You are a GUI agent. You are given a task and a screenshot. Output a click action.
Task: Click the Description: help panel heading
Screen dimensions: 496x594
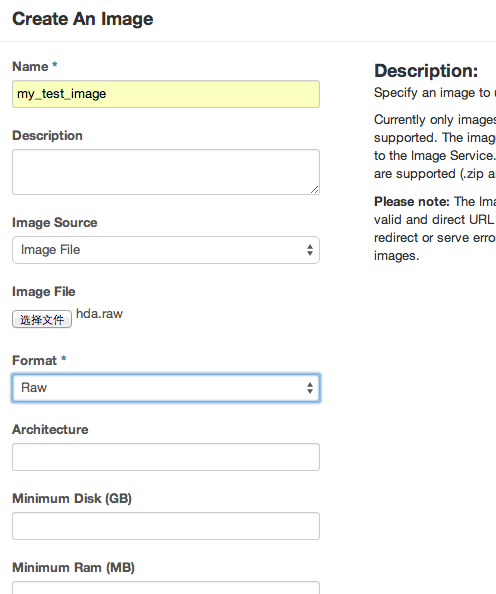point(426,71)
